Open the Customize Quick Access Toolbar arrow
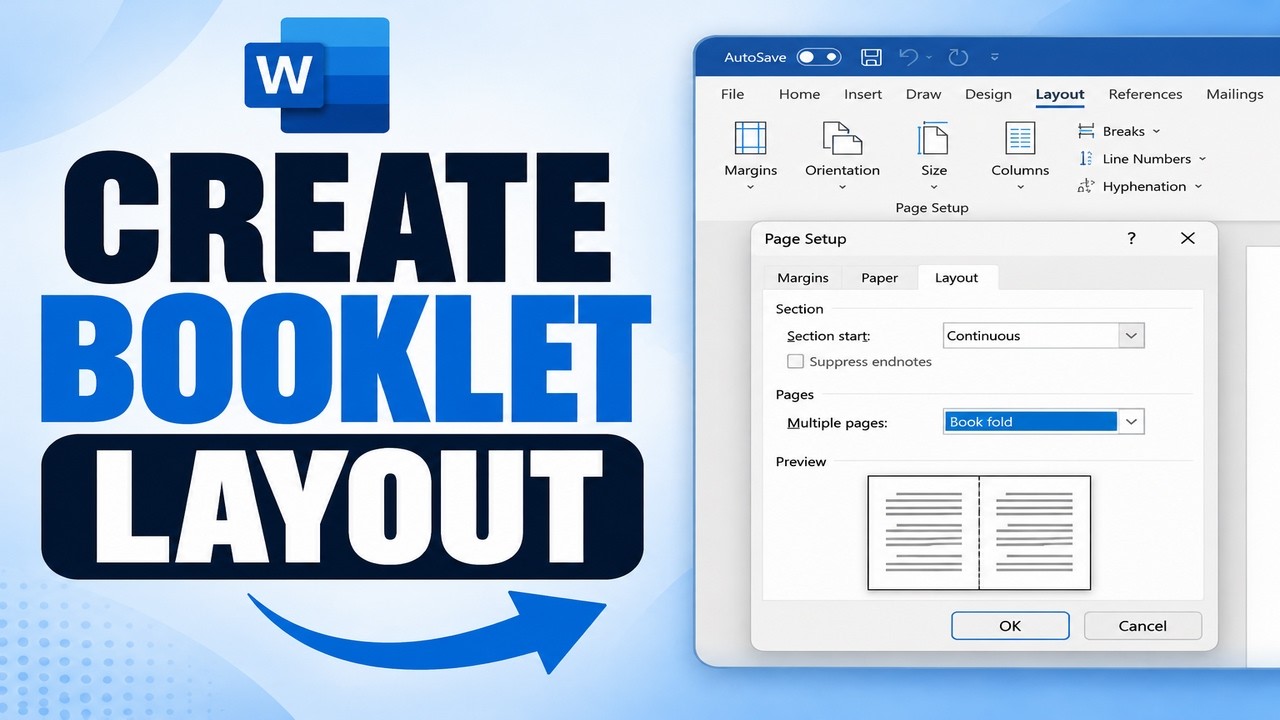 994,58
